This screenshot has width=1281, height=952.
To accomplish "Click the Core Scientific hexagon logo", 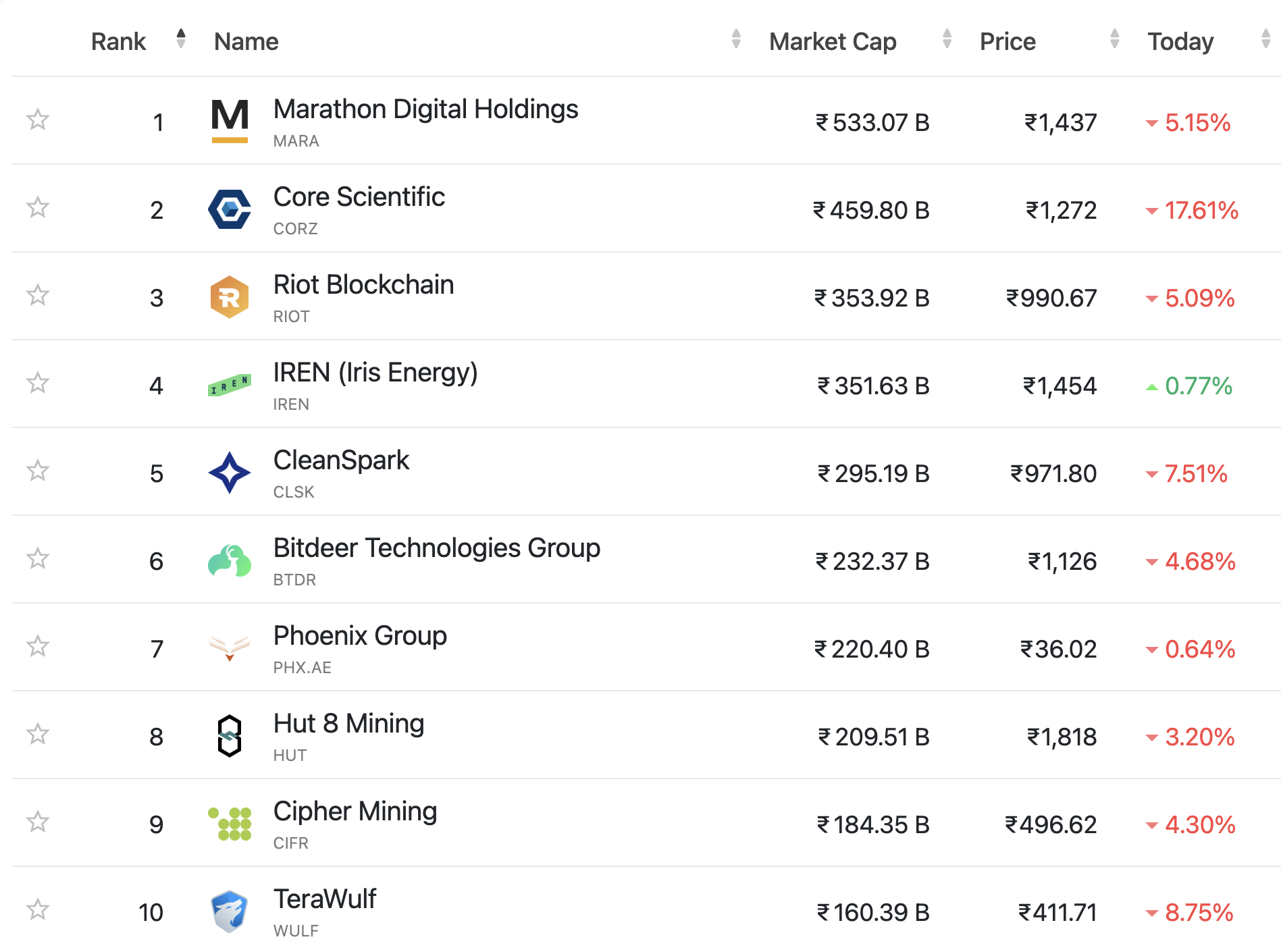I will pos(229,209).
